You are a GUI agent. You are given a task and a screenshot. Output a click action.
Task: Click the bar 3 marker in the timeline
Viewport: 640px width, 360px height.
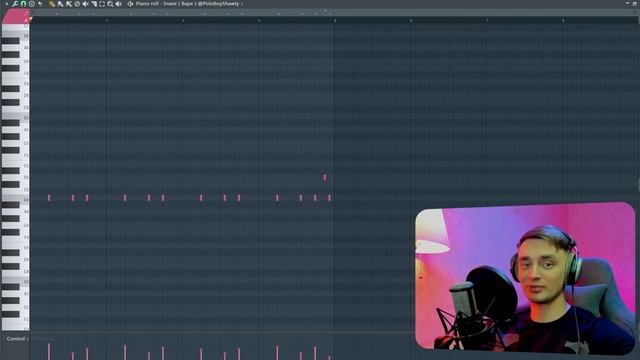click(x=183, y=20)
